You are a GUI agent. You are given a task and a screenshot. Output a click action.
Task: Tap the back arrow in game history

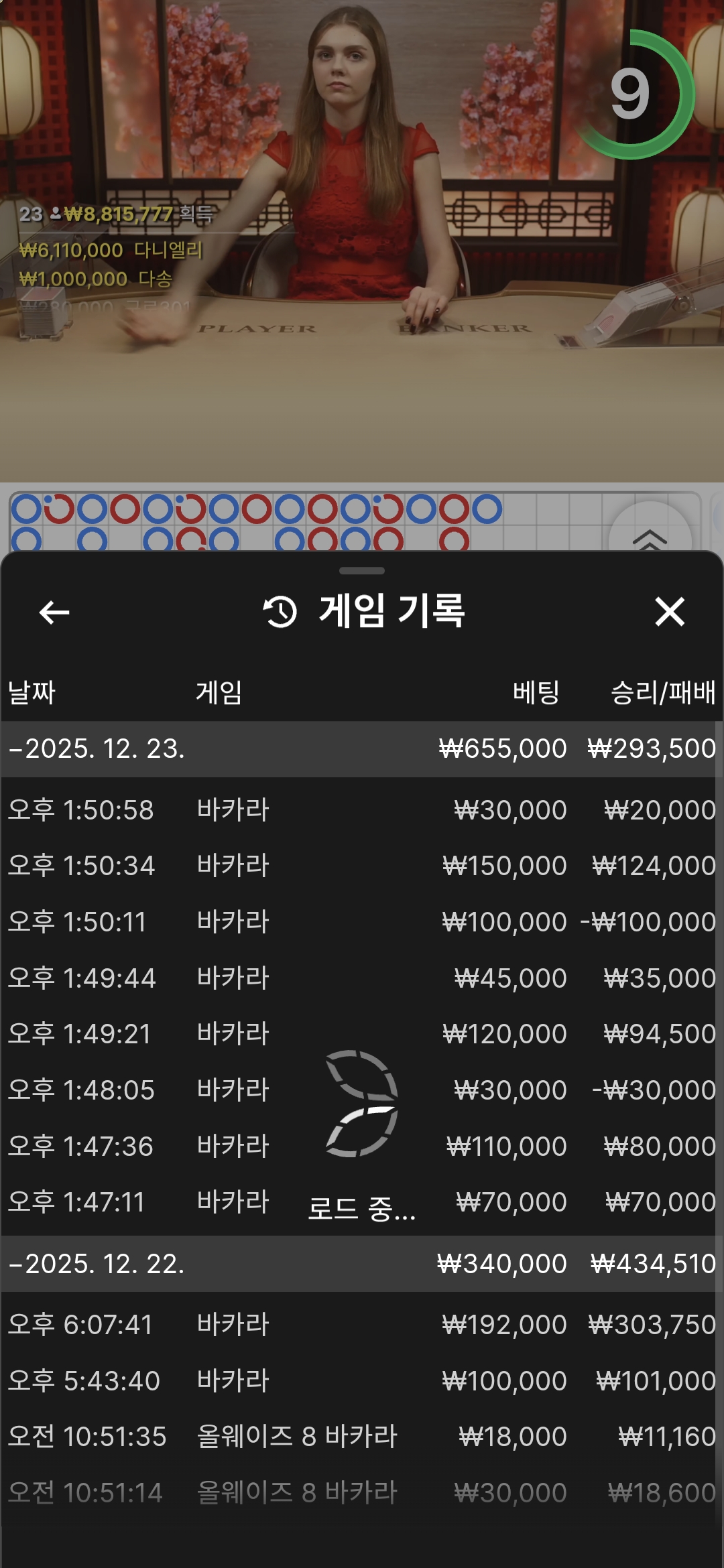tap(54, 612)
